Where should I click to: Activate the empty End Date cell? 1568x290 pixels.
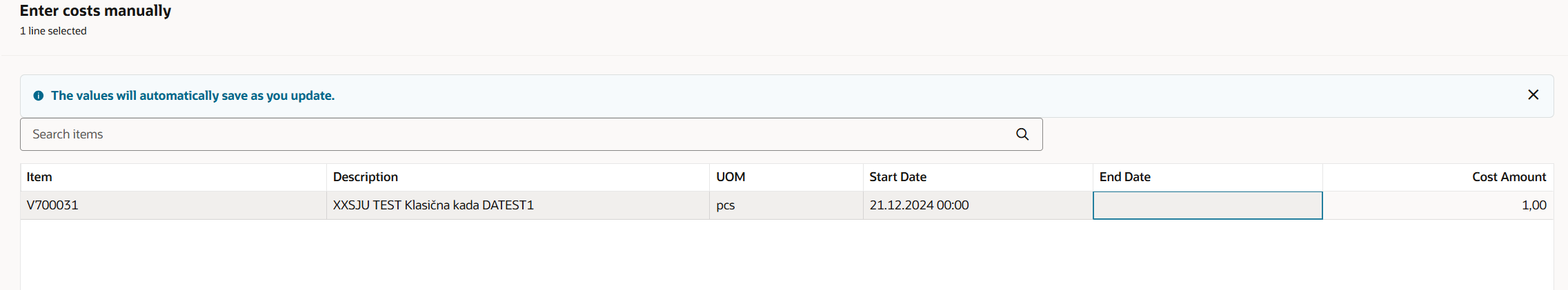(1207, 205)
